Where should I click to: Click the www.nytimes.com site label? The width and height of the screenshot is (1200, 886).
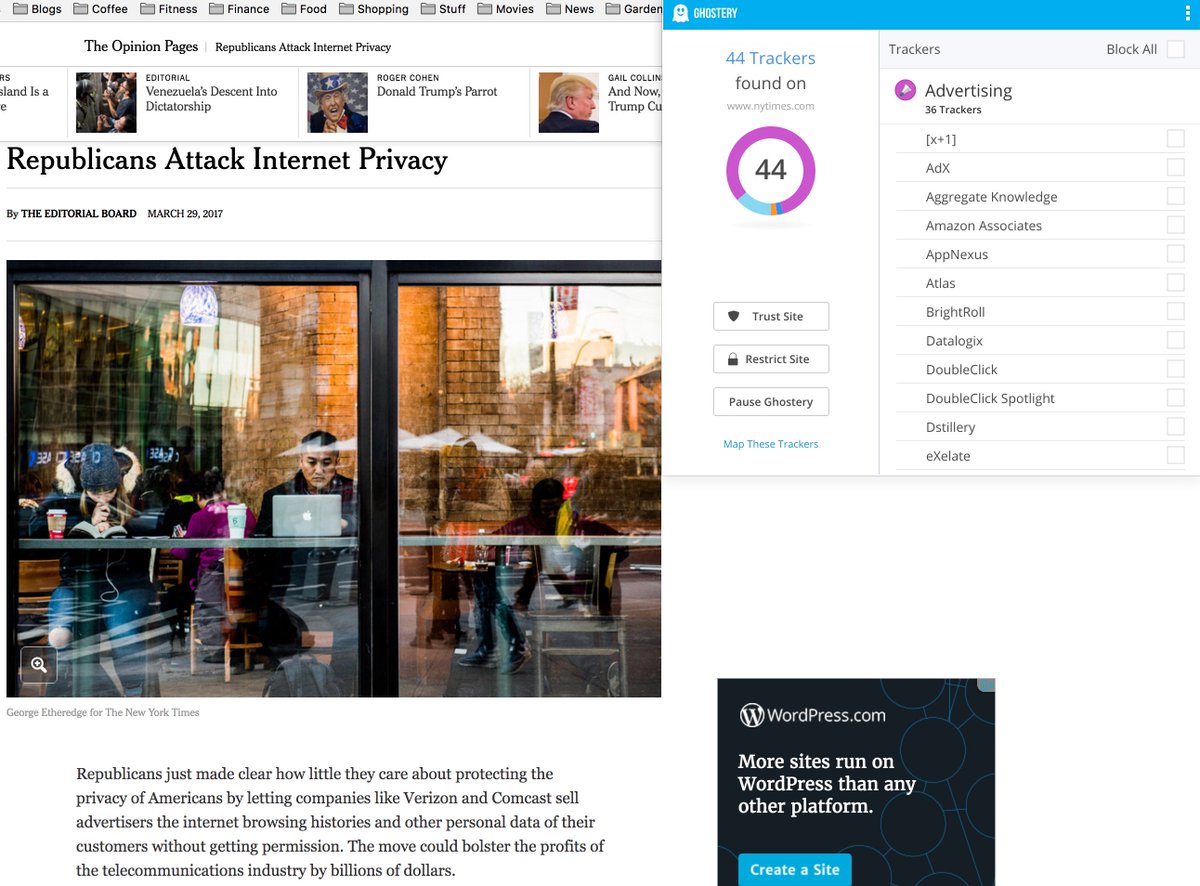[771, 106]
